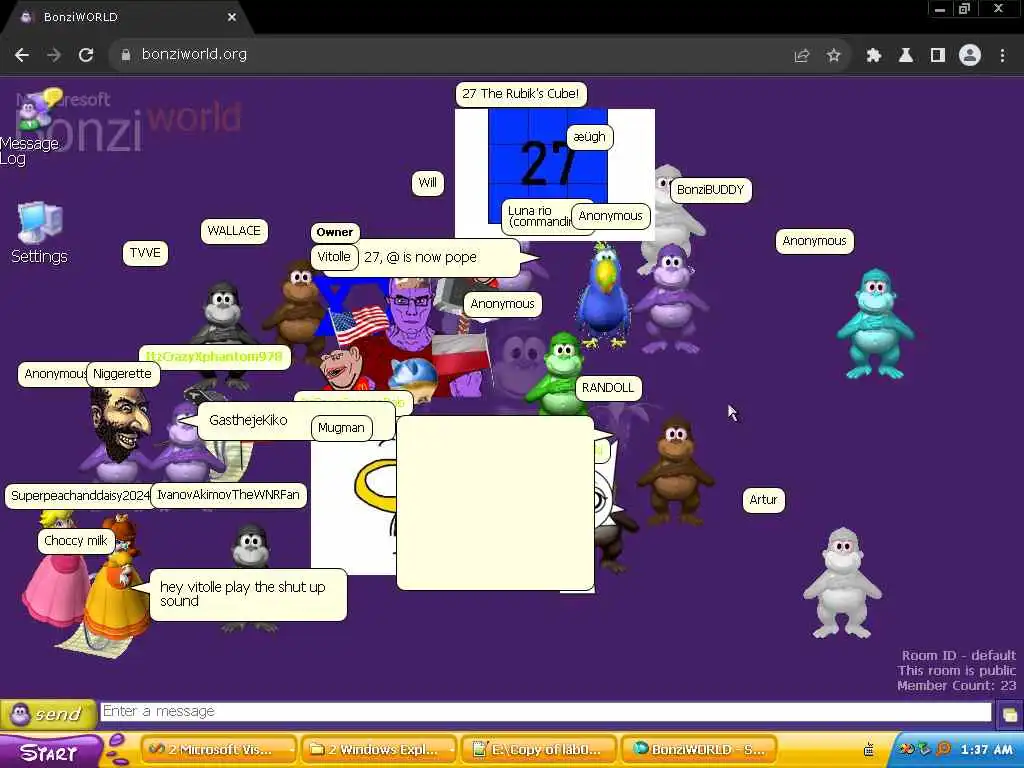Click the brown Bonzi beside RANDOLL
The width and height of the screenshot is (1024, 768).
[675, 472]
